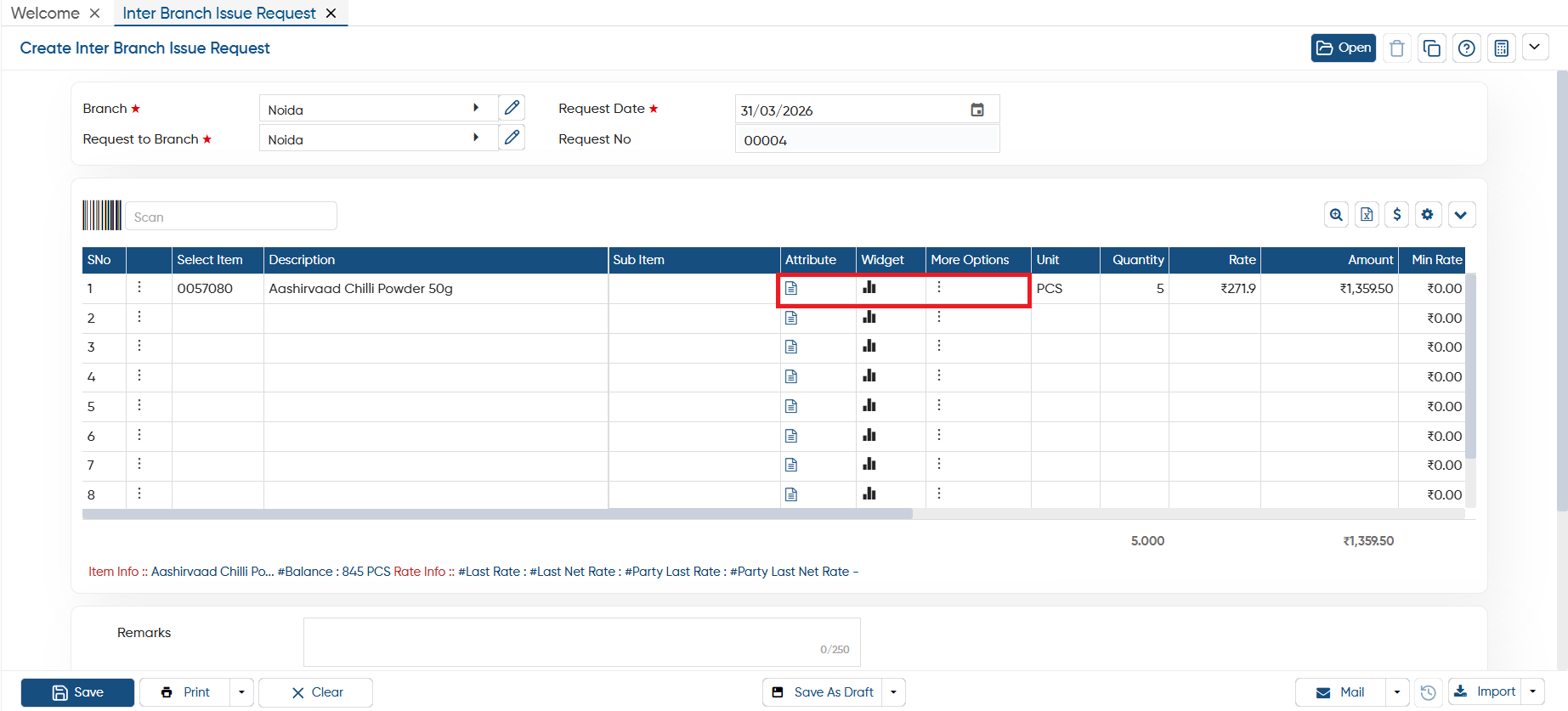Open the Request Date calendar picker

pyautogui.click(x=977, y=110)
